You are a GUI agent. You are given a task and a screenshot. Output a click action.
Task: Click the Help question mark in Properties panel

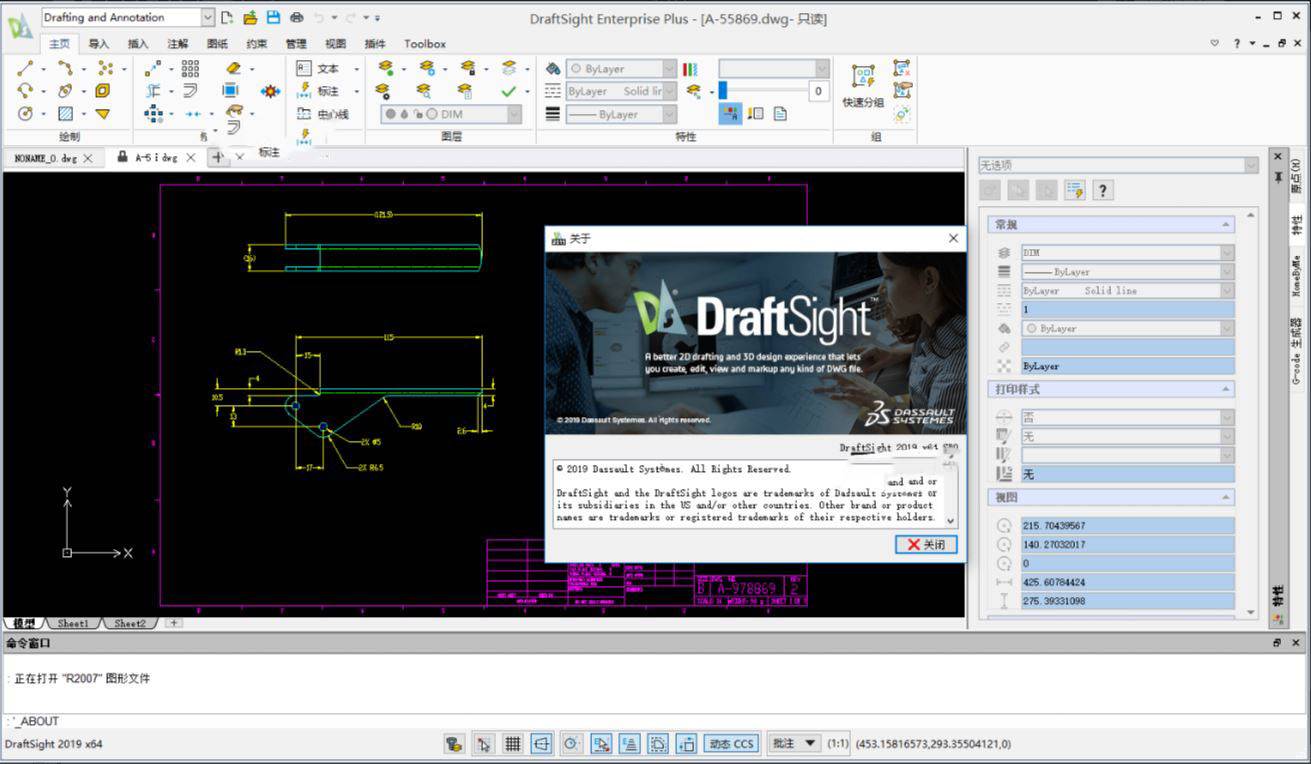1102,190
